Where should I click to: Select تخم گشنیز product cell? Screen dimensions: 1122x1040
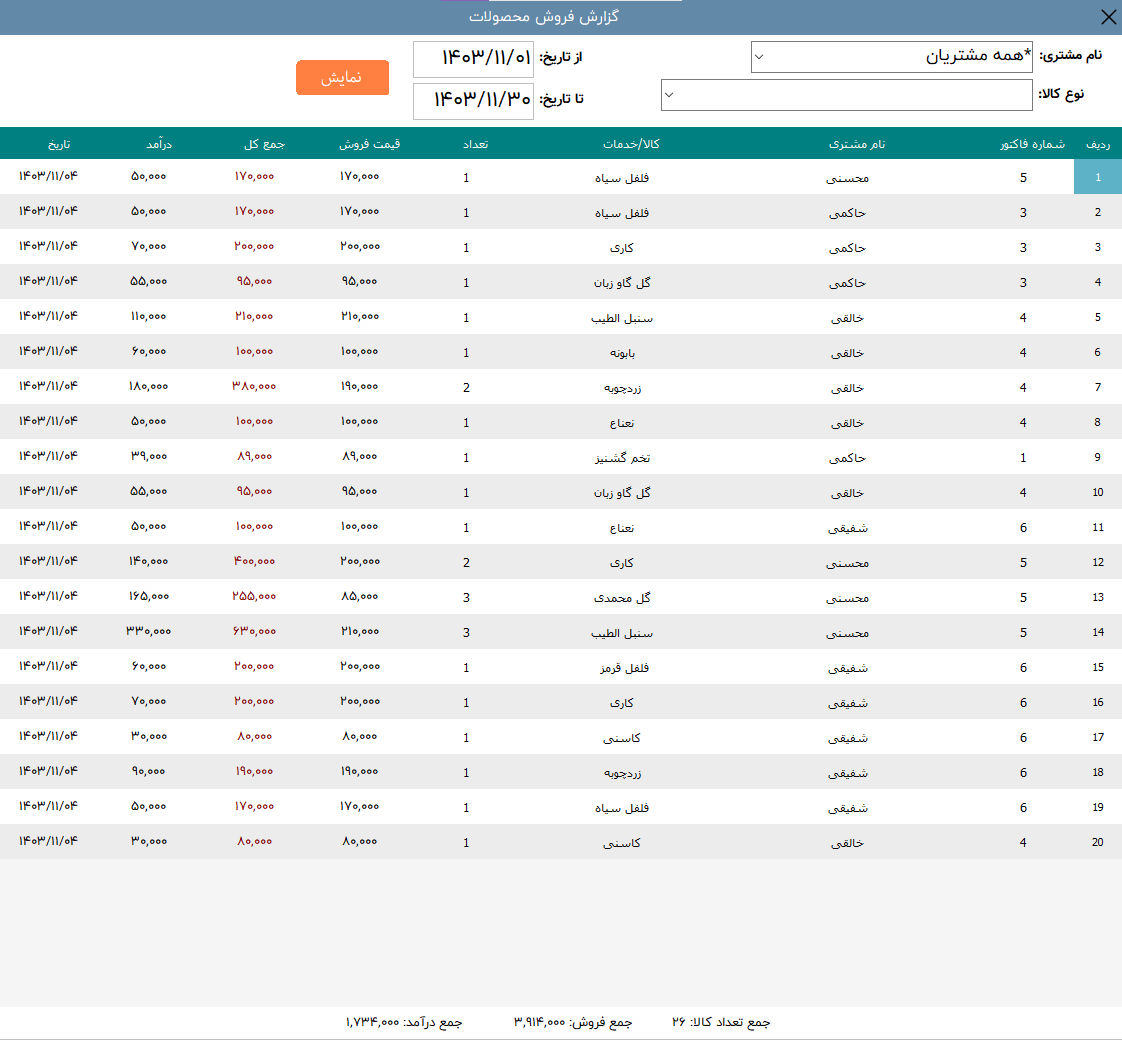coord(622,458)
